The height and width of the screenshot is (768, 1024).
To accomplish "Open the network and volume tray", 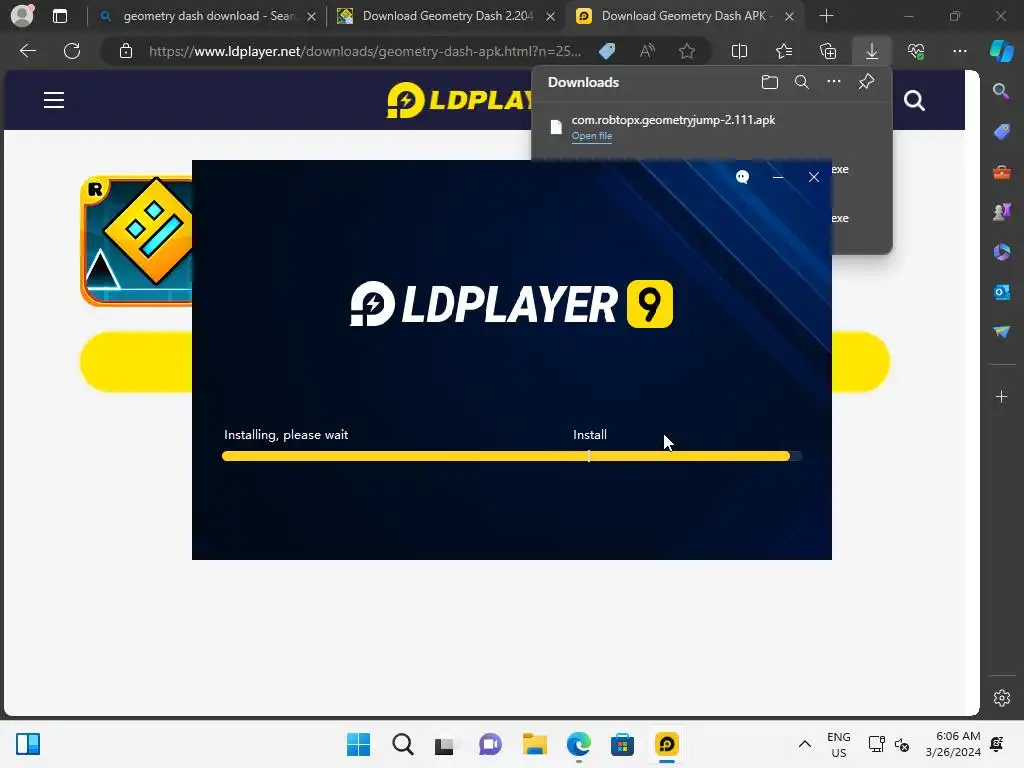I will 889,744.
